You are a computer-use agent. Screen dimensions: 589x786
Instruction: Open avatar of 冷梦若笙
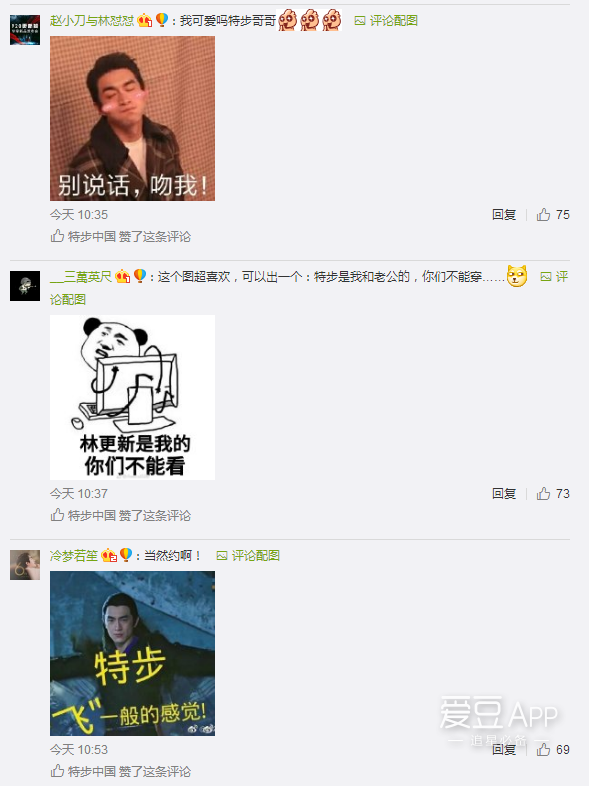point(25,565)
